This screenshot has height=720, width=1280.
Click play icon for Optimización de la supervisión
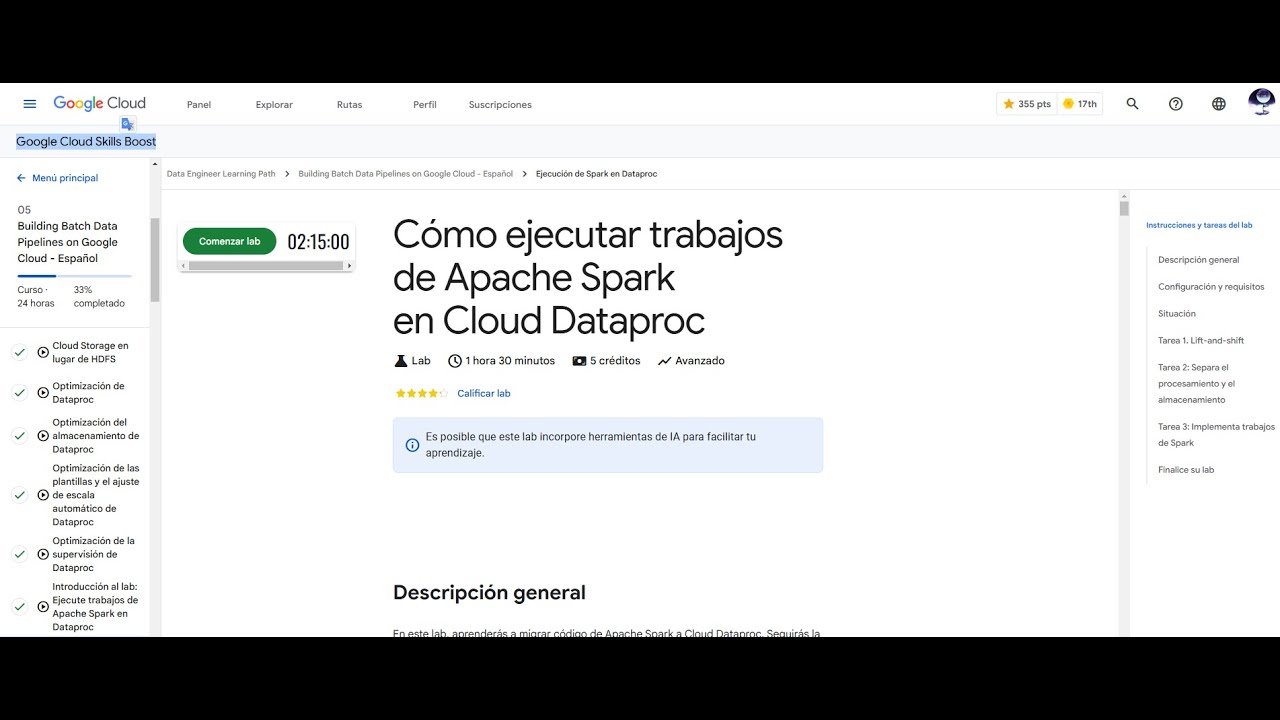tap(43, 554)
